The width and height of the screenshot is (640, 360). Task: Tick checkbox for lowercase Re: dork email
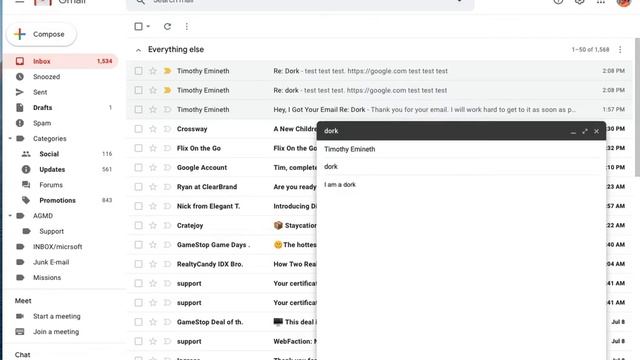point(139,90)
